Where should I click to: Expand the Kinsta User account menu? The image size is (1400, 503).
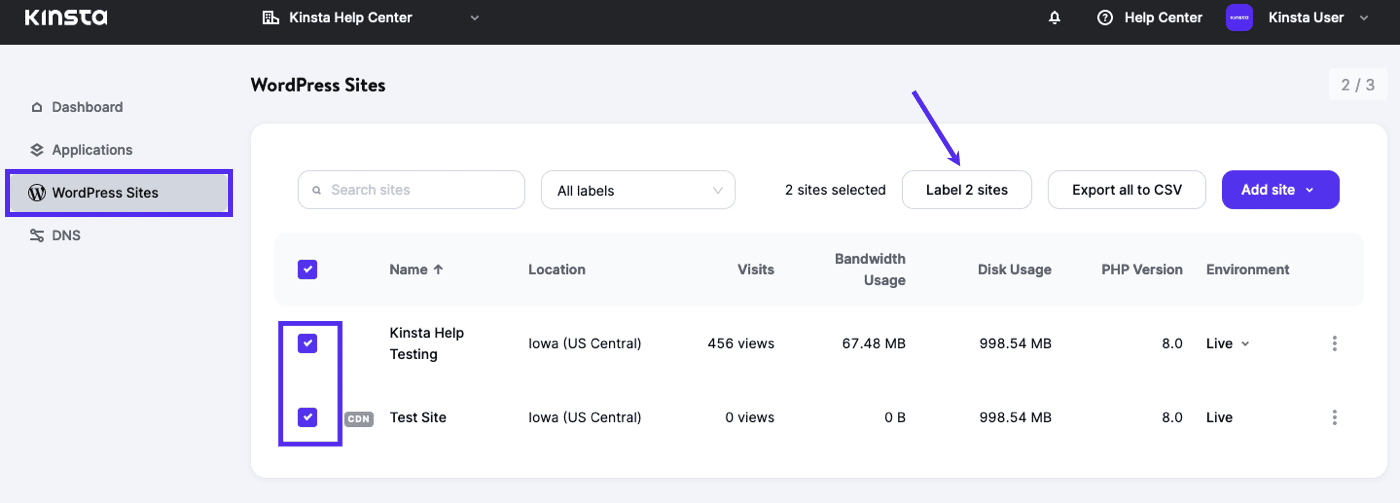(x=1365, y=18)
